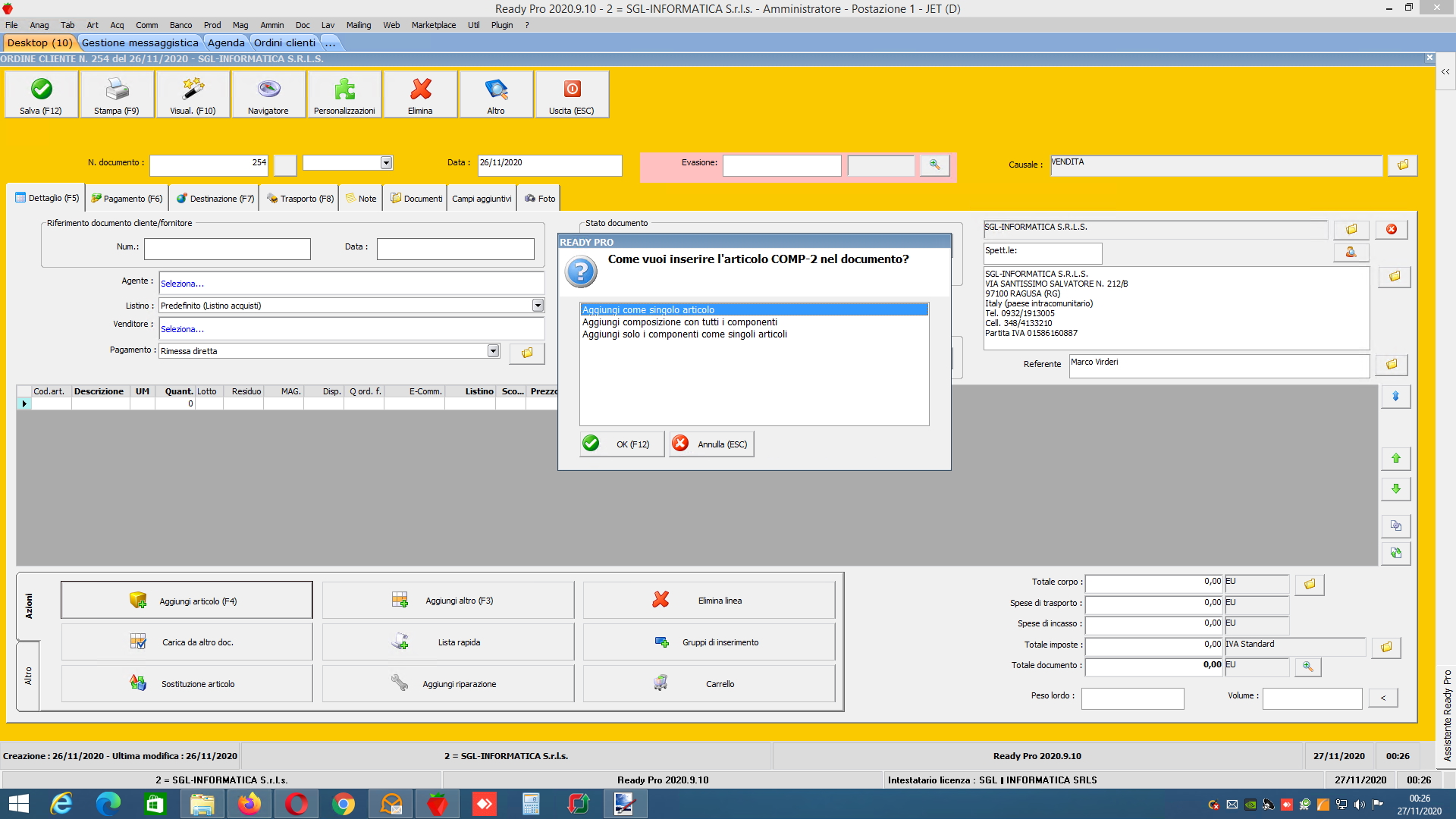
Task: Open customer folder lookup next to SGL-INFORMATICA
Action: click(1351, 229)
